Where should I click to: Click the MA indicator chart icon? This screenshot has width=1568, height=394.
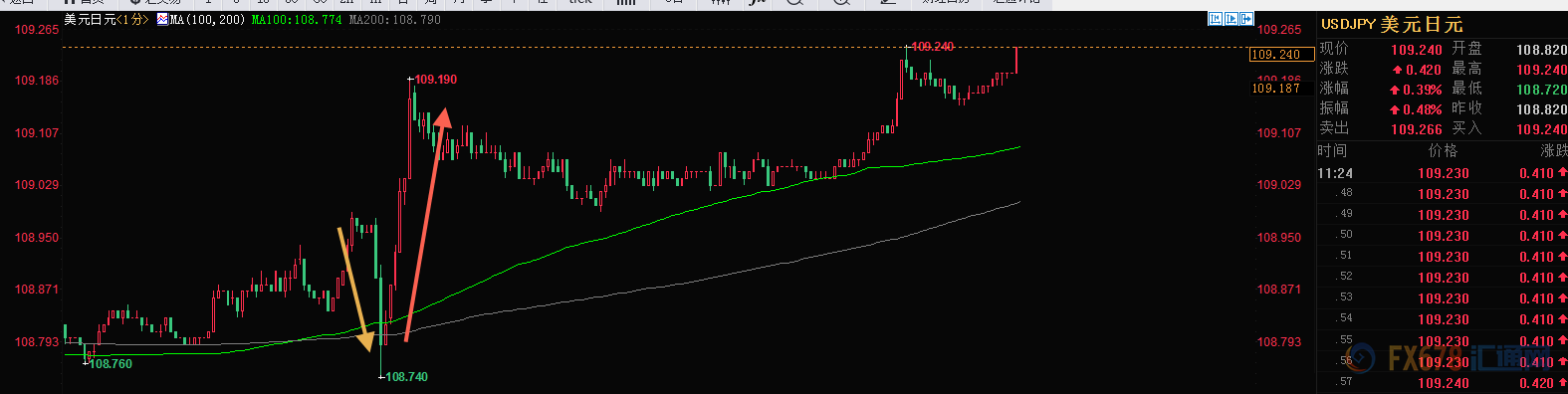click(x=163, y=19)
